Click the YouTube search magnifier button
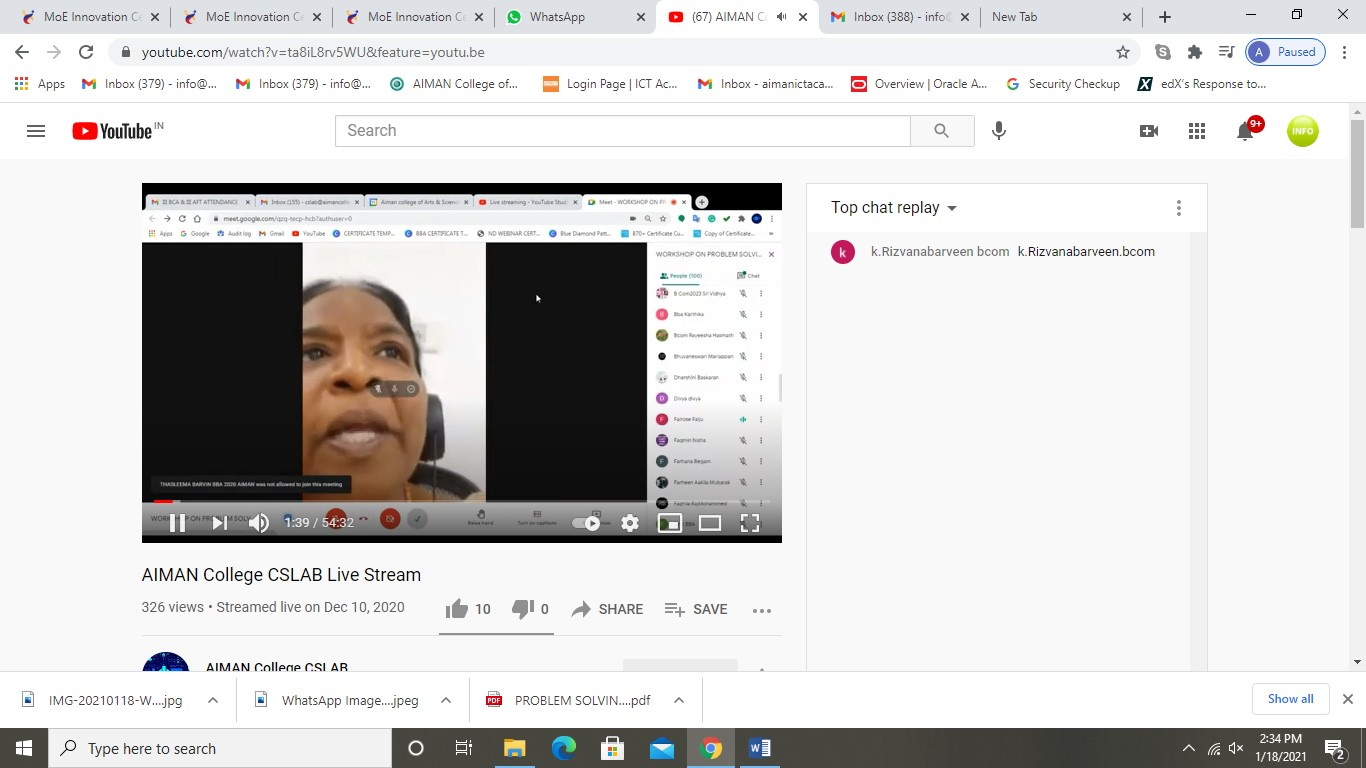Viewport: 1366px width, 768px height. point(941,131)
